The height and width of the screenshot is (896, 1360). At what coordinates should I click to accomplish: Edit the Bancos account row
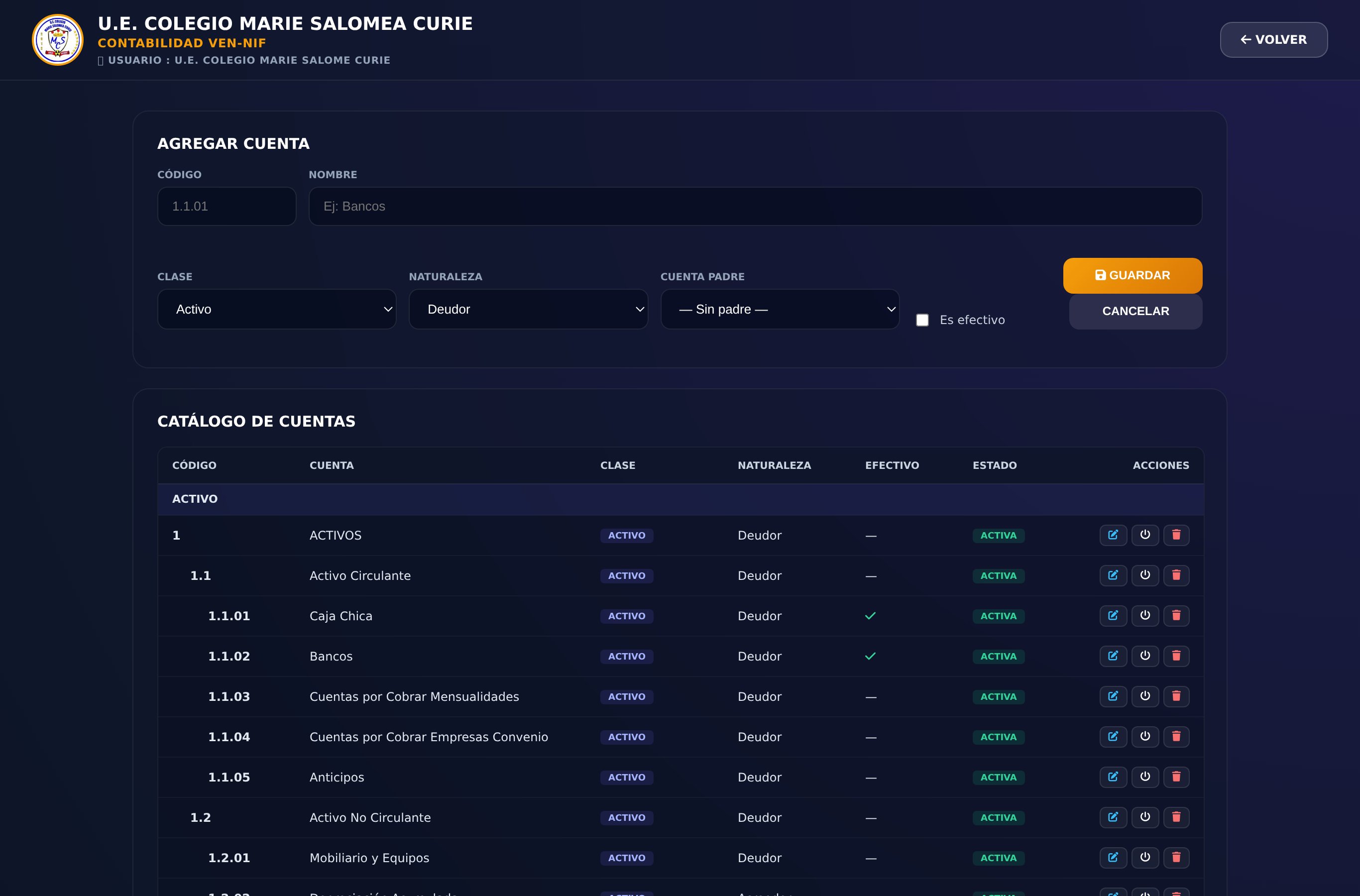tap(1113, 656)
